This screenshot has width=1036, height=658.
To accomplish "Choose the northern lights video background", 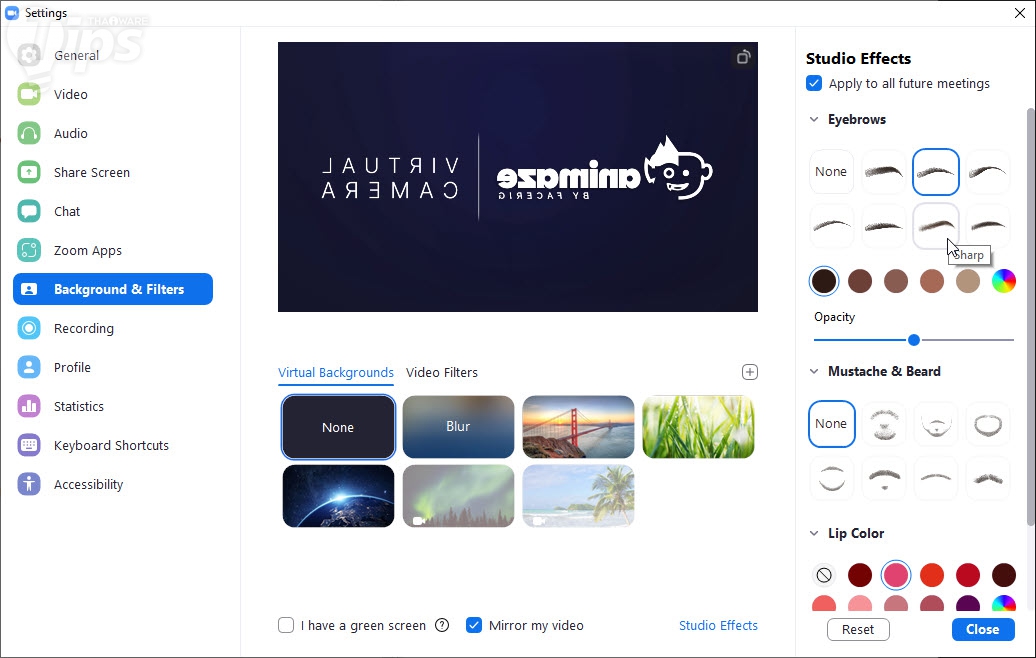I will click(x=459, y=496).
